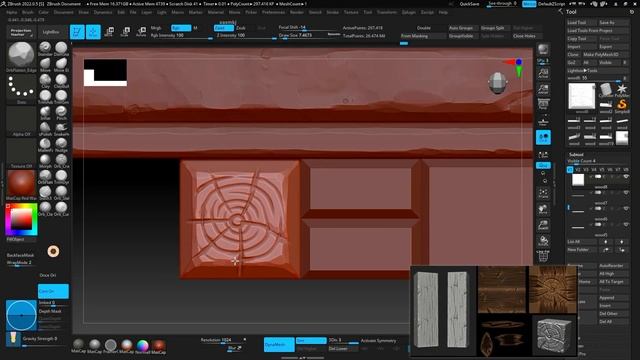
Task: Click the camera view head gizmo
Action: (498, 83)
